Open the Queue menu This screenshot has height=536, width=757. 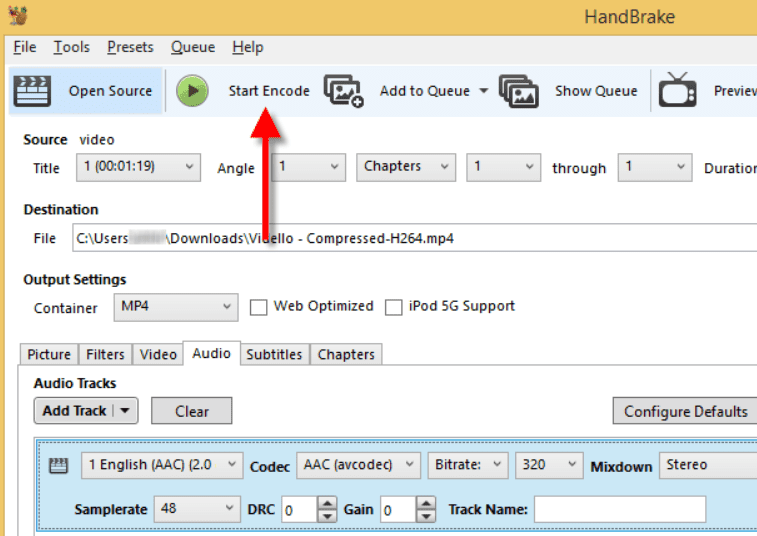(x=193, y=47)
